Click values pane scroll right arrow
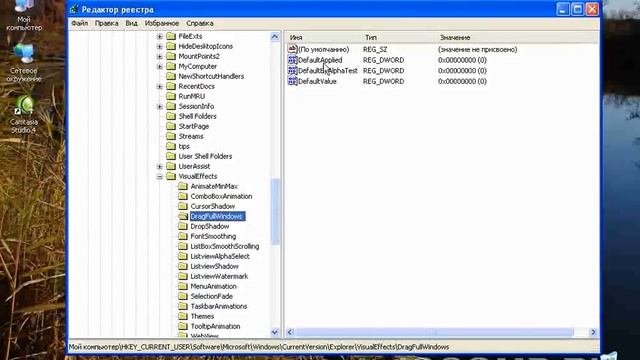Screen dimensions: 640x360 click(593, 332)
